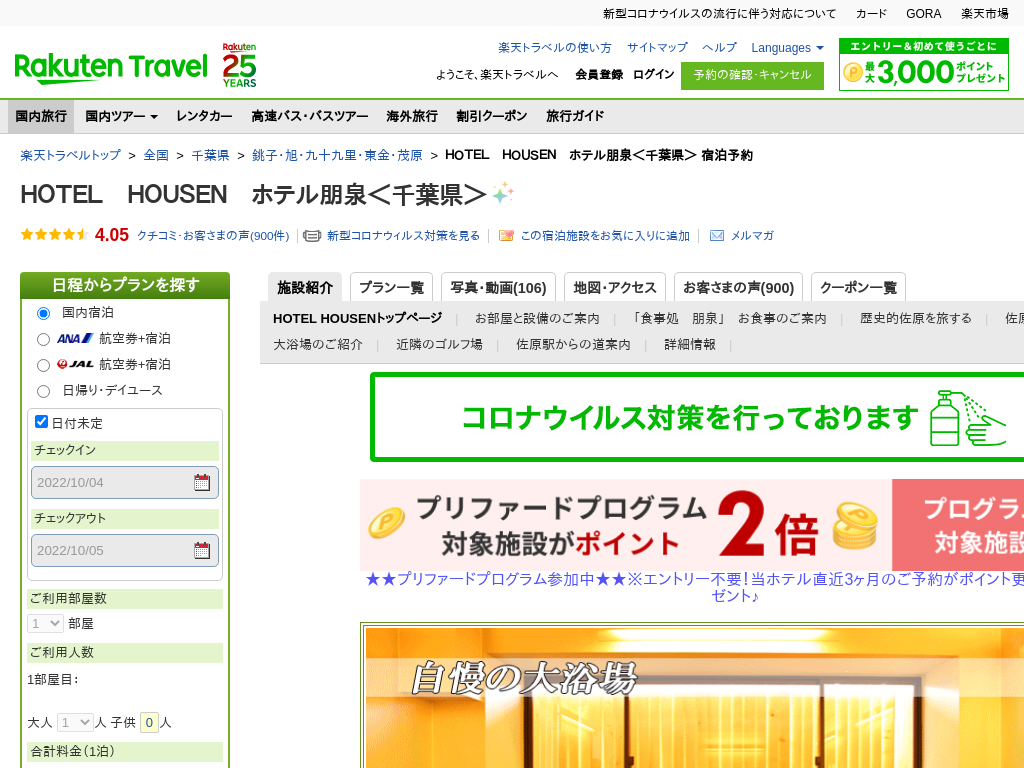The width and height of the screenshot is (1024, 768).
Task: Open 佐原駅からの道案内 link
Action: pyautogui.click(x=573, y=345)
